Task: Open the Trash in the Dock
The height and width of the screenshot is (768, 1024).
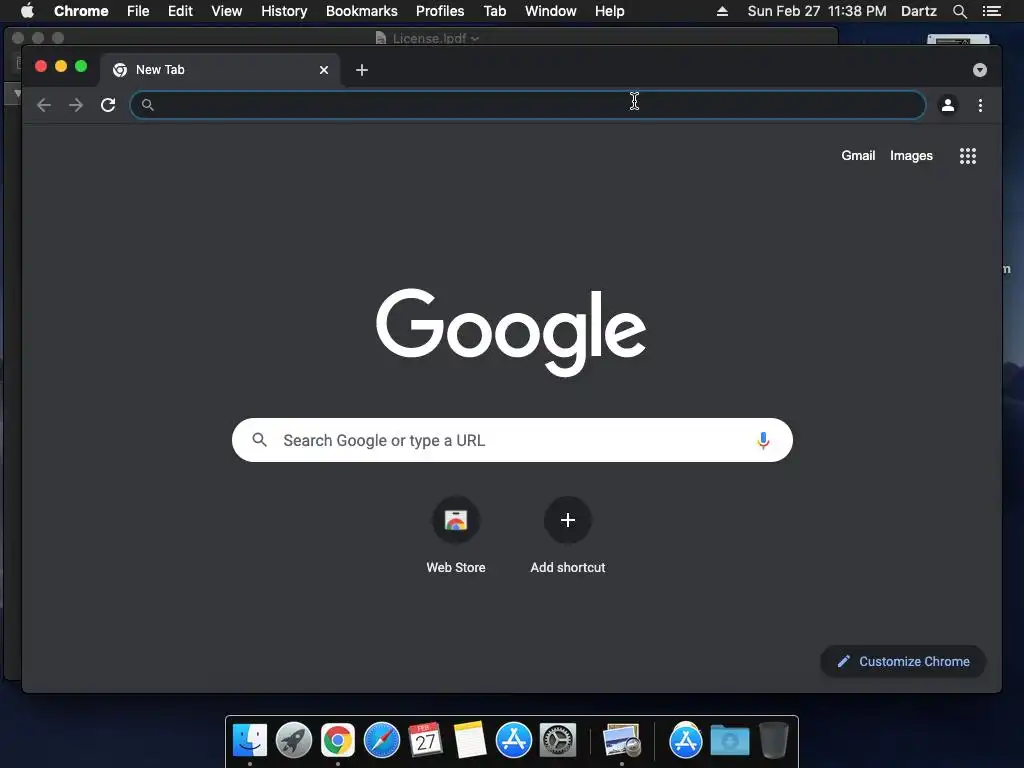Action: pos(774,741)
